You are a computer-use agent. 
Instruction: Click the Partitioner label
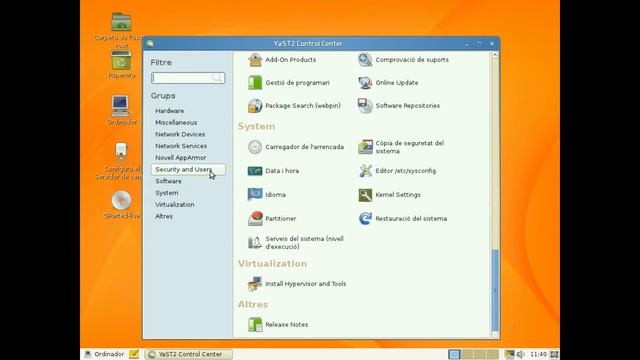tap(280, 219)
